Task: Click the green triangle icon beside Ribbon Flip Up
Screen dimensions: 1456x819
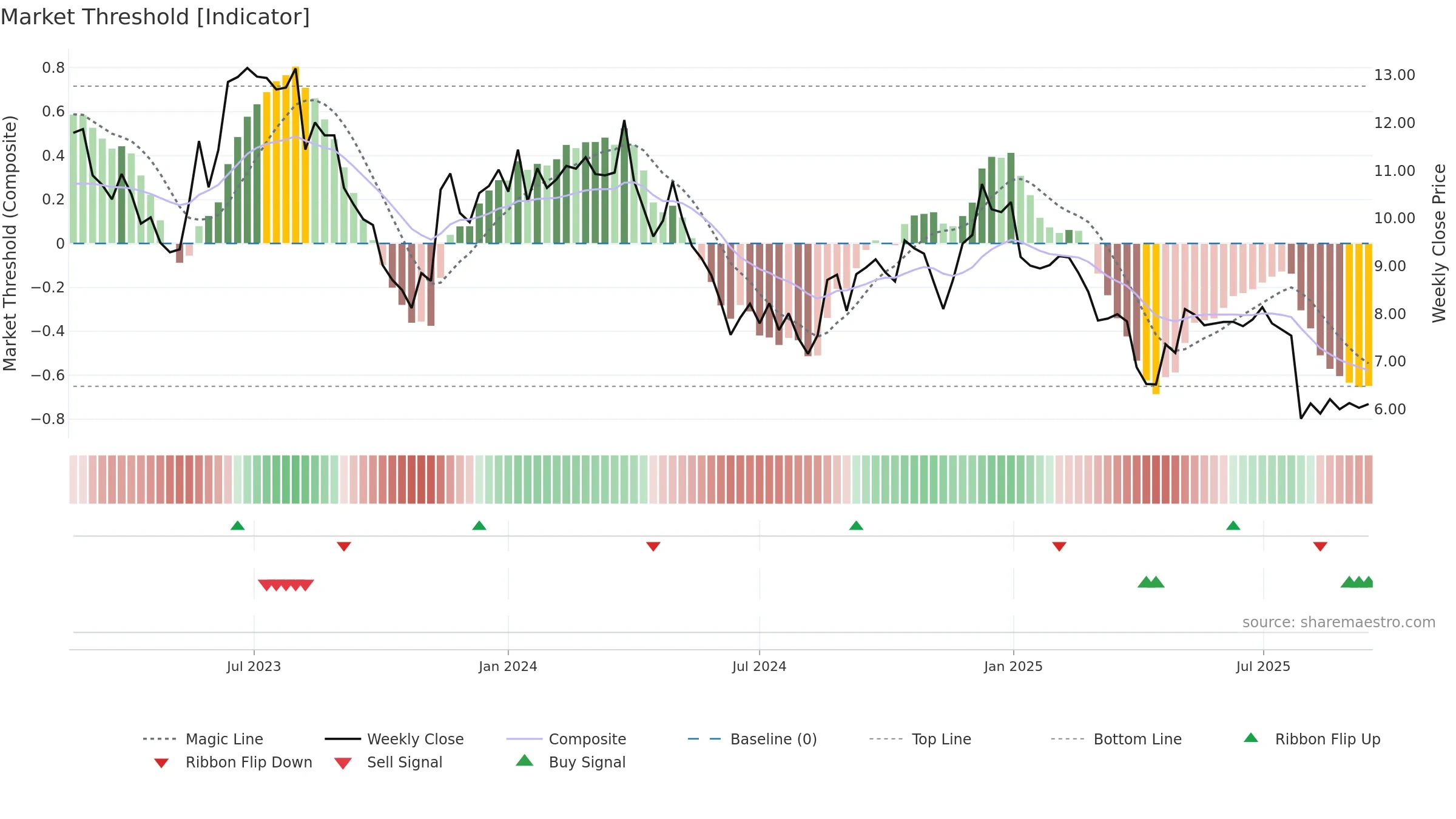Action: (x=1251, y=738)
